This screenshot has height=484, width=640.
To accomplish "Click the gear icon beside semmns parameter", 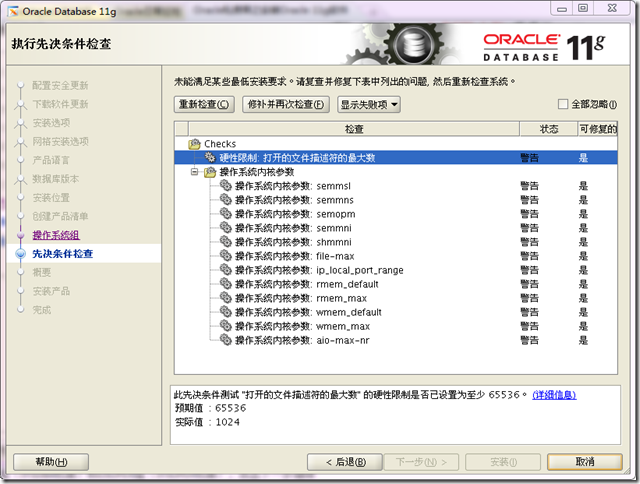I will tap(226, 200).
